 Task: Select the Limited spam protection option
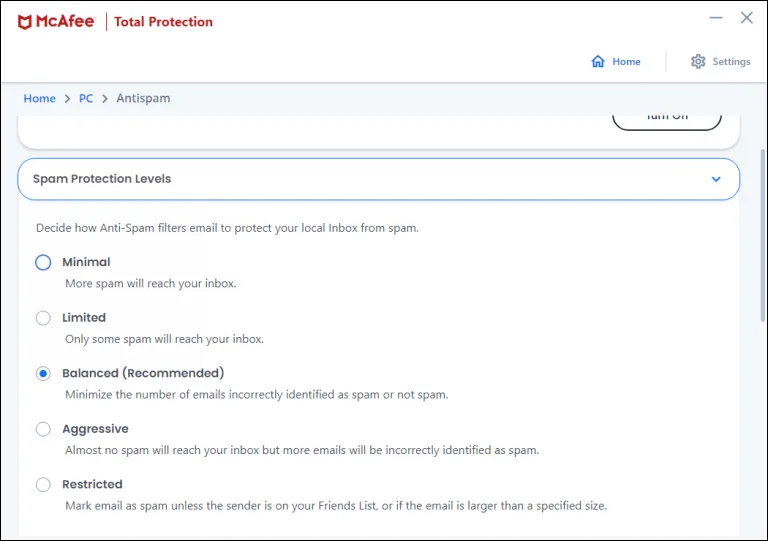43,318
